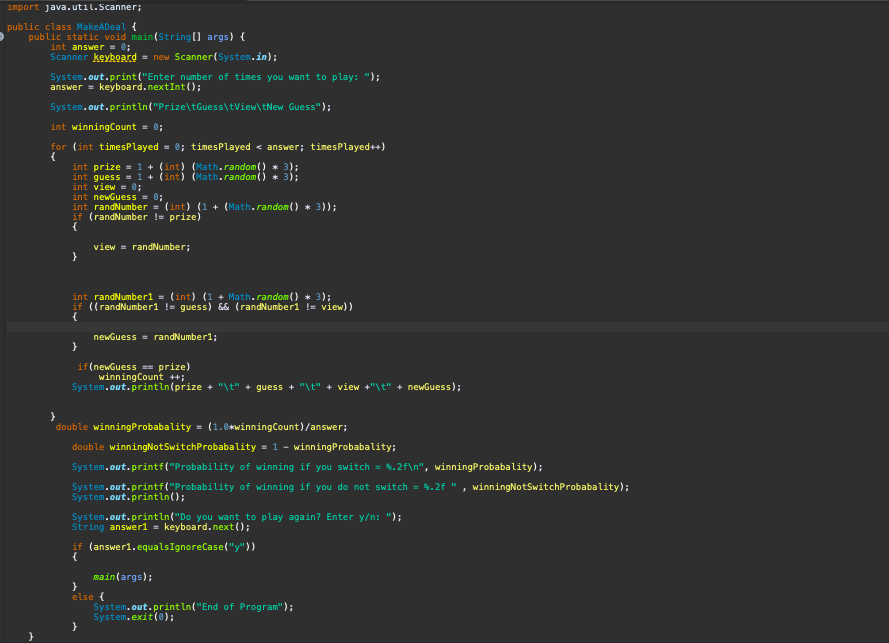Click 'newGuess = randNumber1;' statement
Viewport: 889px width, 643px height.
coord(155,337)
